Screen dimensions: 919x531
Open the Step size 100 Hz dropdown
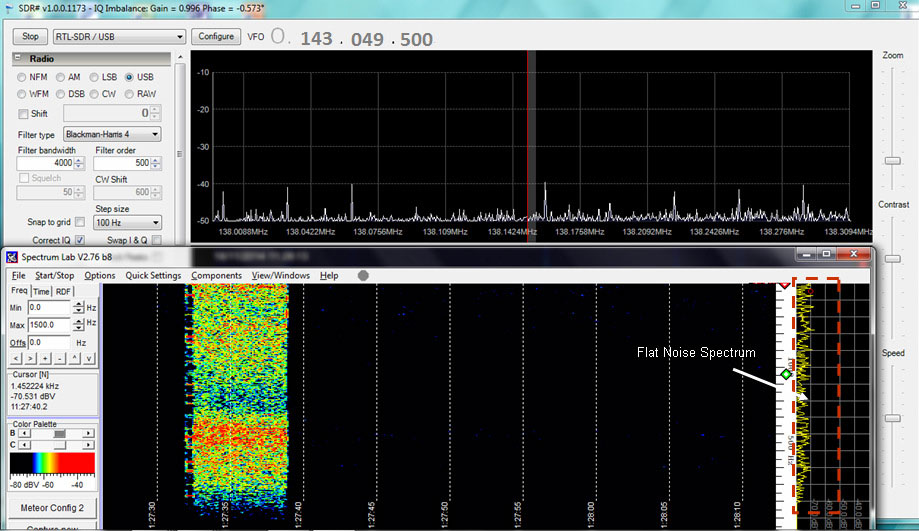pyautogui.click(x=127, y=222)
